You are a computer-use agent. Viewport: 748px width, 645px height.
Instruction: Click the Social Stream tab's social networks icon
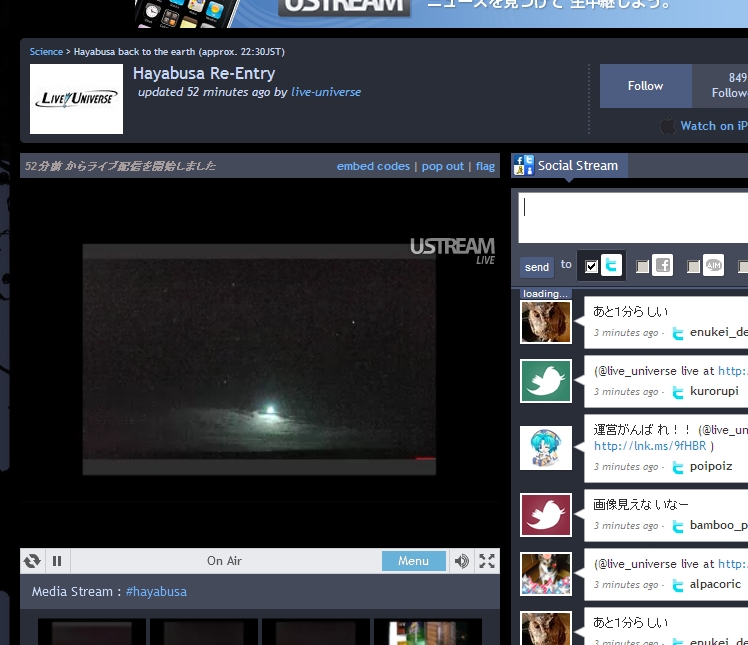[x=523, y=166]
